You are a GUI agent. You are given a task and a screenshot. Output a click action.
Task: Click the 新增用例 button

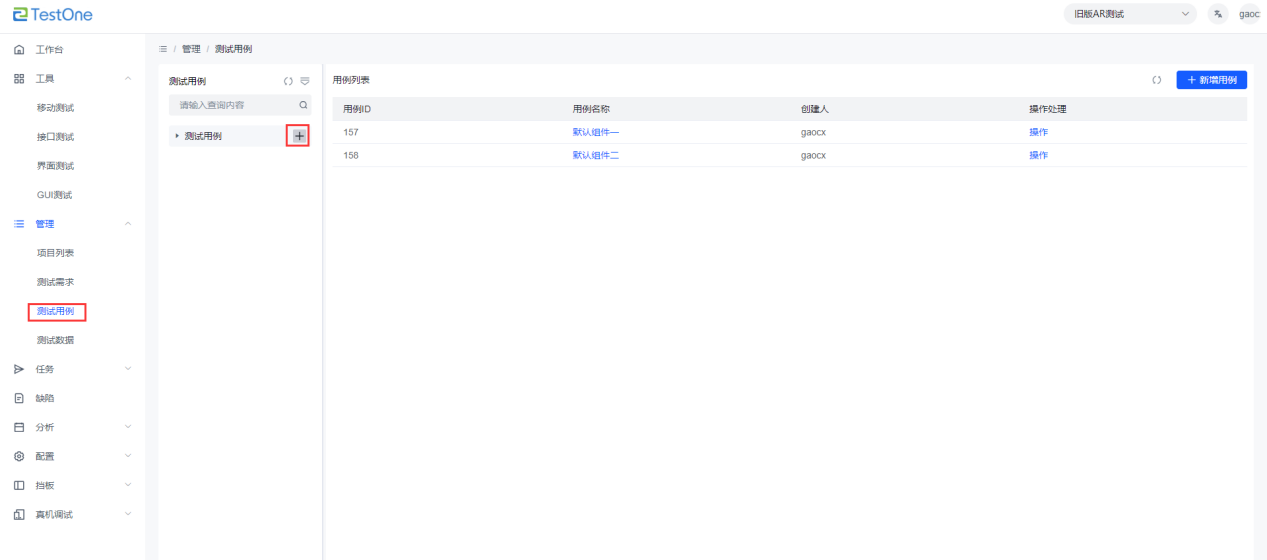(1211, 80)
